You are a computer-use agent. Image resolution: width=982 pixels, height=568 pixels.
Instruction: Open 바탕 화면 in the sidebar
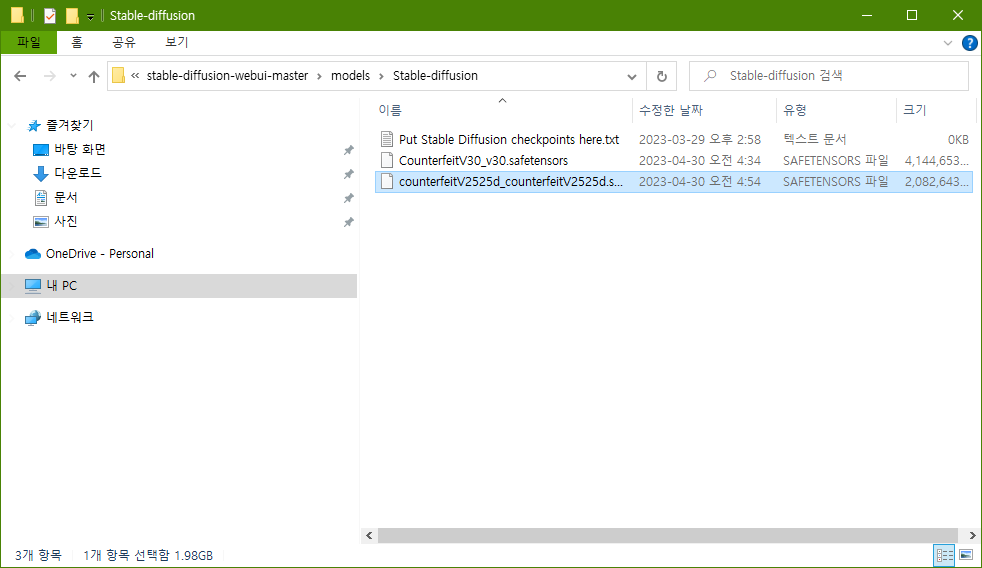(x=80, y=150)
